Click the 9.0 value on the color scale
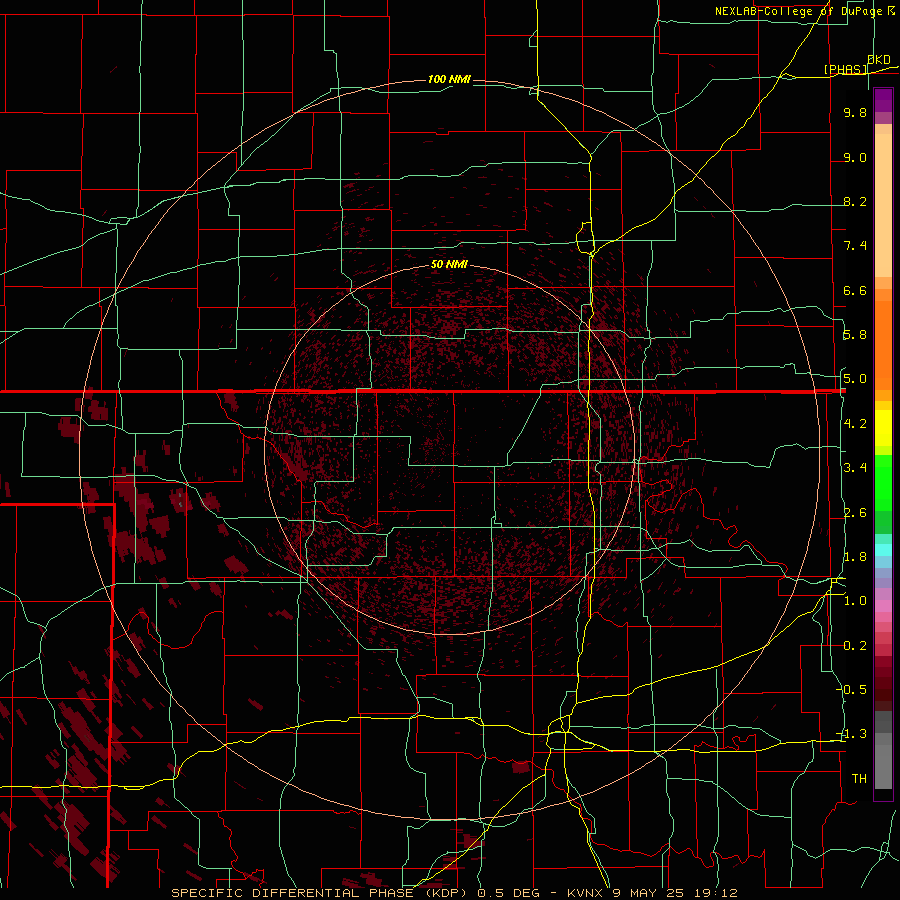The width and height of the screenshot is (900, 900). pos(855,157)
